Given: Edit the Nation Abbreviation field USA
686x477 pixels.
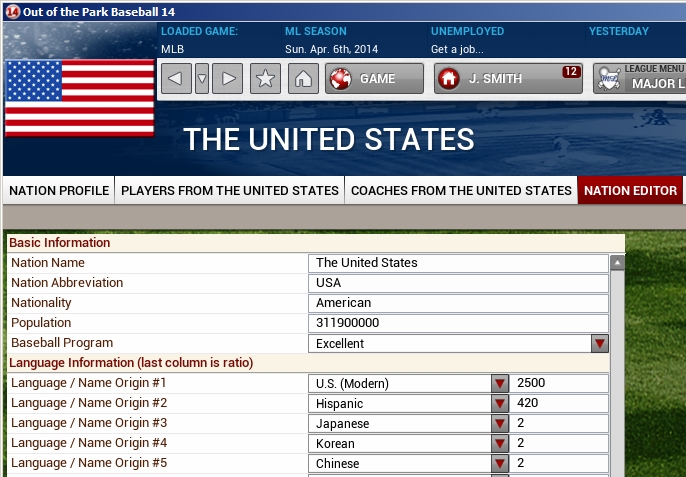Looking at the screenshot, I should pyautogui.click(x=458, y=283).
